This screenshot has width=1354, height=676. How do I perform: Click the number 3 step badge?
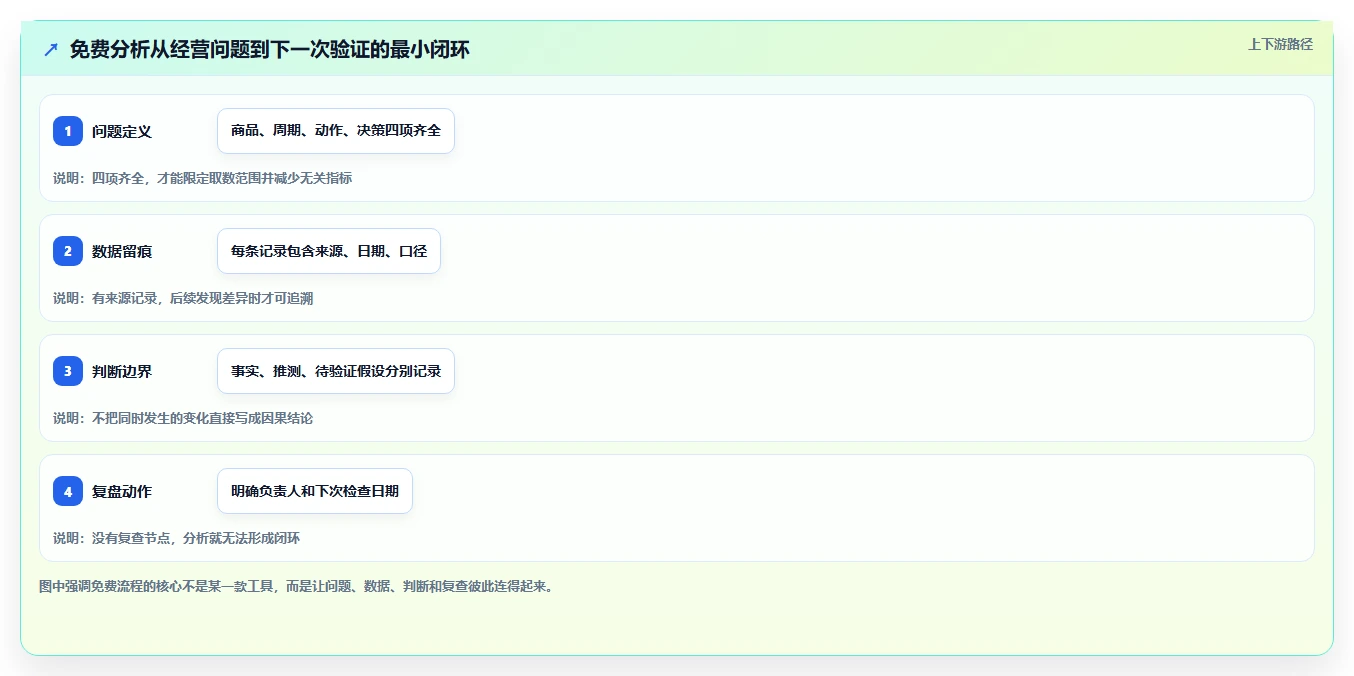coord(68,371)
